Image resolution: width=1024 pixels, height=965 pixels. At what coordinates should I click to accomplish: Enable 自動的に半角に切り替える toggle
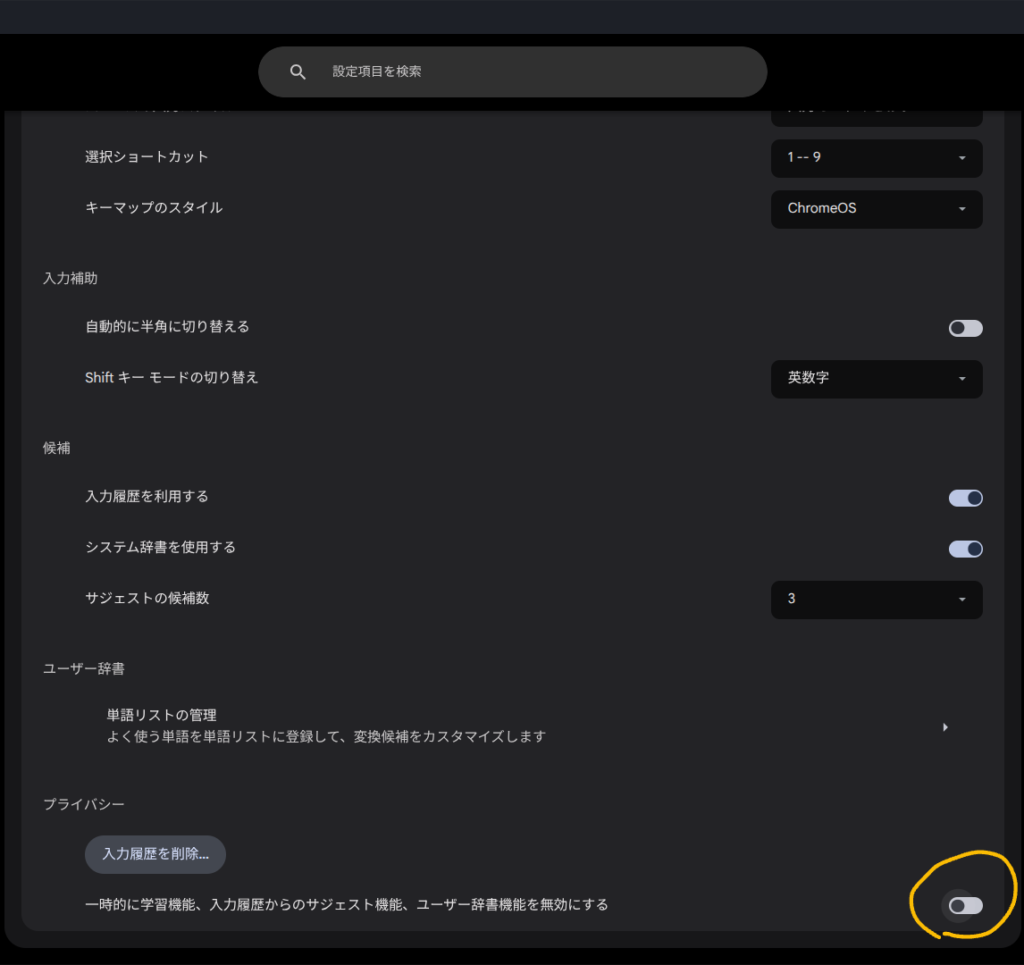(965, 328)
